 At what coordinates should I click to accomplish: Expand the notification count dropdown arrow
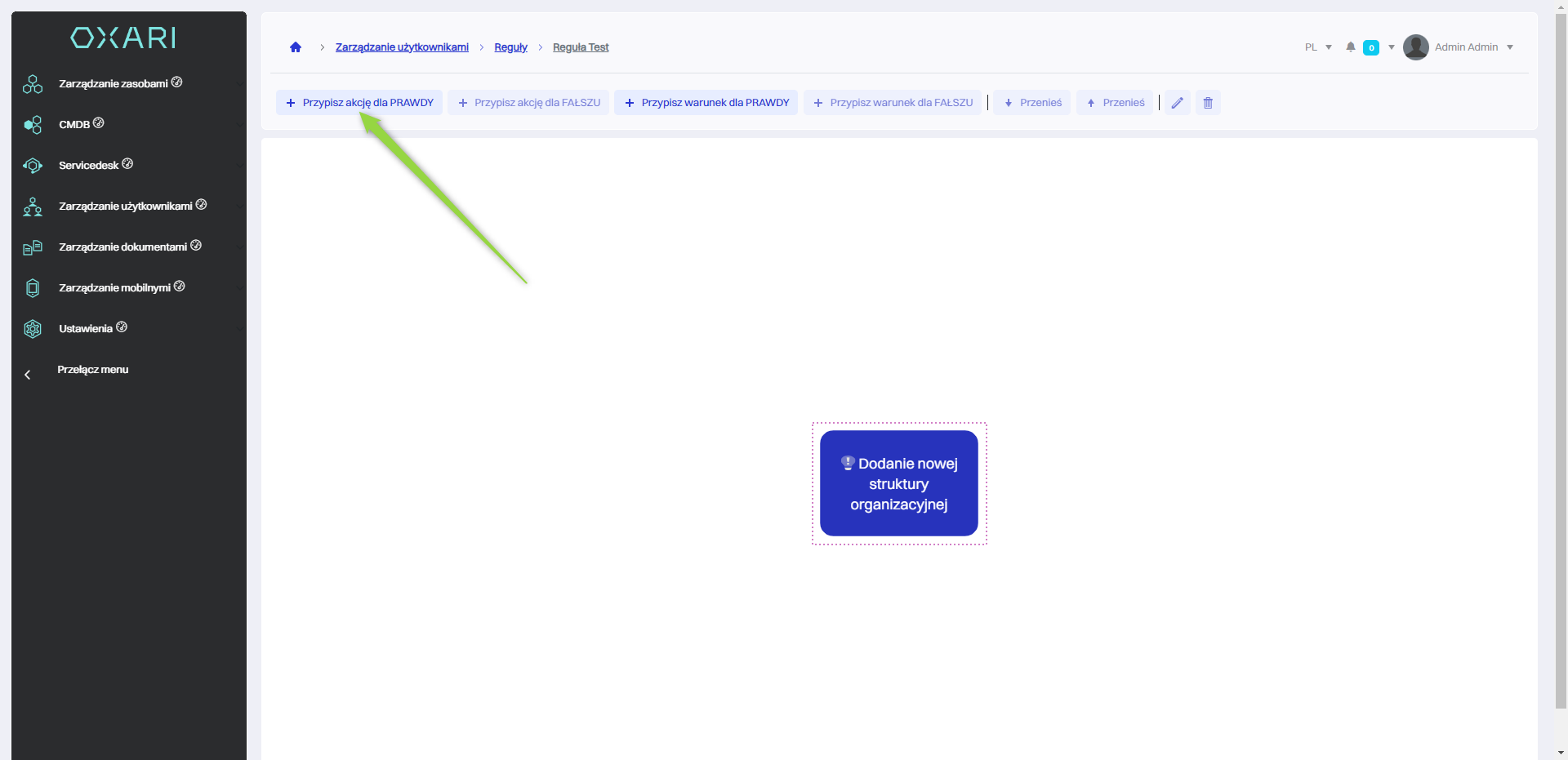[x=1392, y=47]
